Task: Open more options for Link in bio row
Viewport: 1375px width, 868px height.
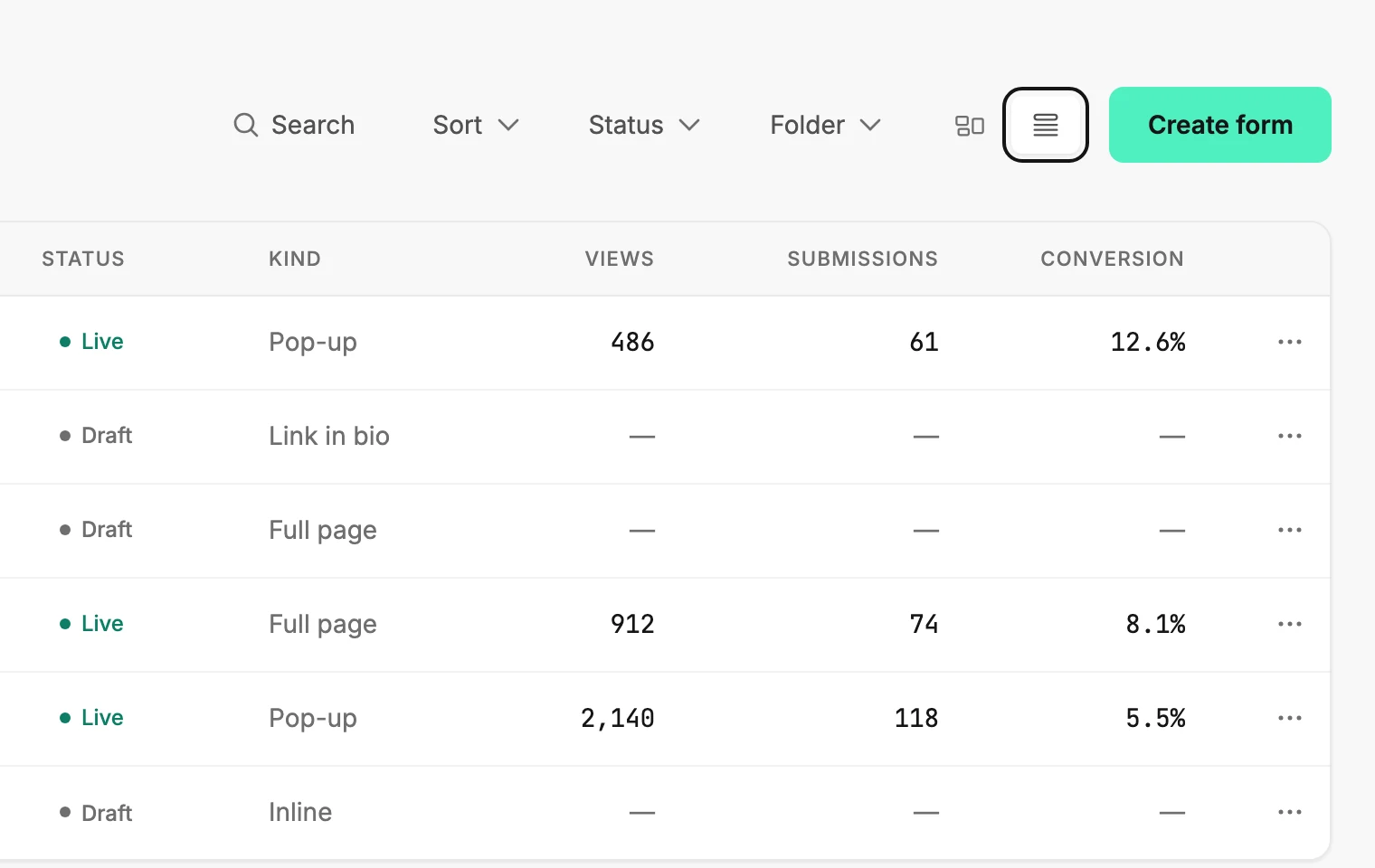Action: tap(1290, 436)
